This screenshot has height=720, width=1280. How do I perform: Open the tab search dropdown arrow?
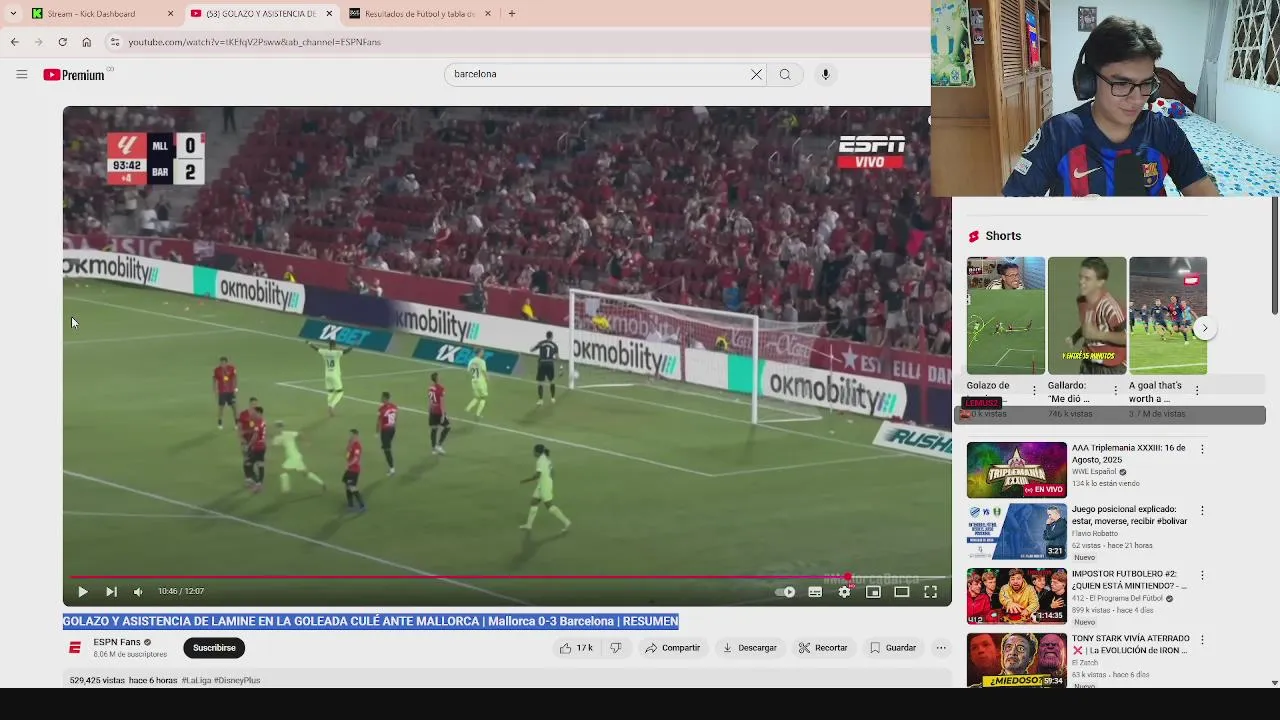[13, 14]
